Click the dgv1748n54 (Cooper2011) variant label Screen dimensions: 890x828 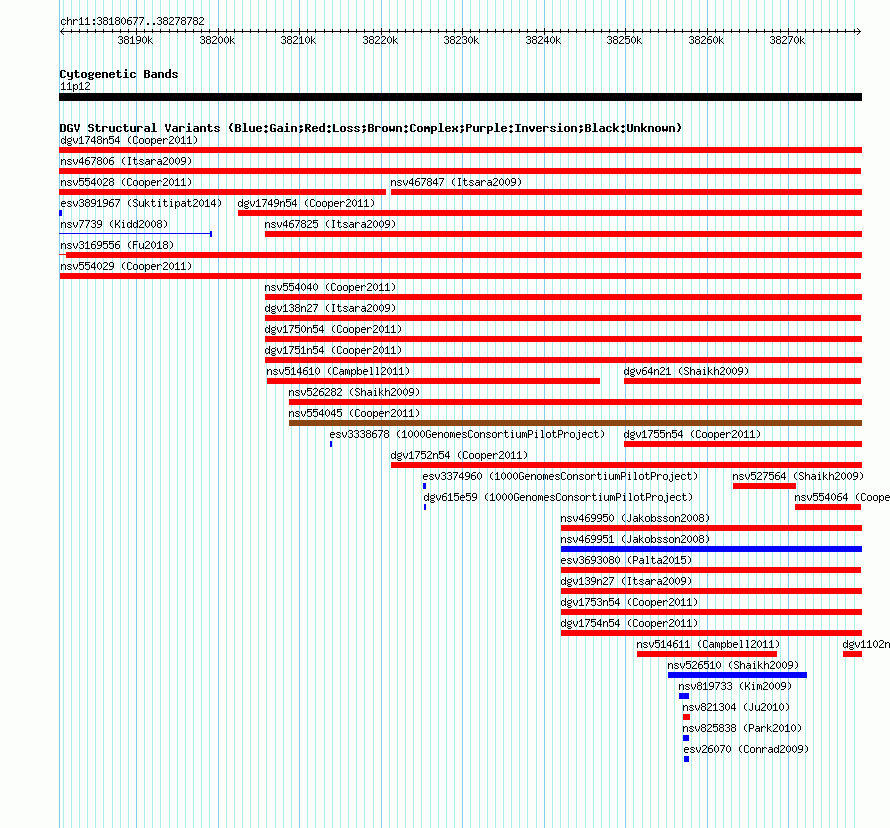[x=129, y=140]
